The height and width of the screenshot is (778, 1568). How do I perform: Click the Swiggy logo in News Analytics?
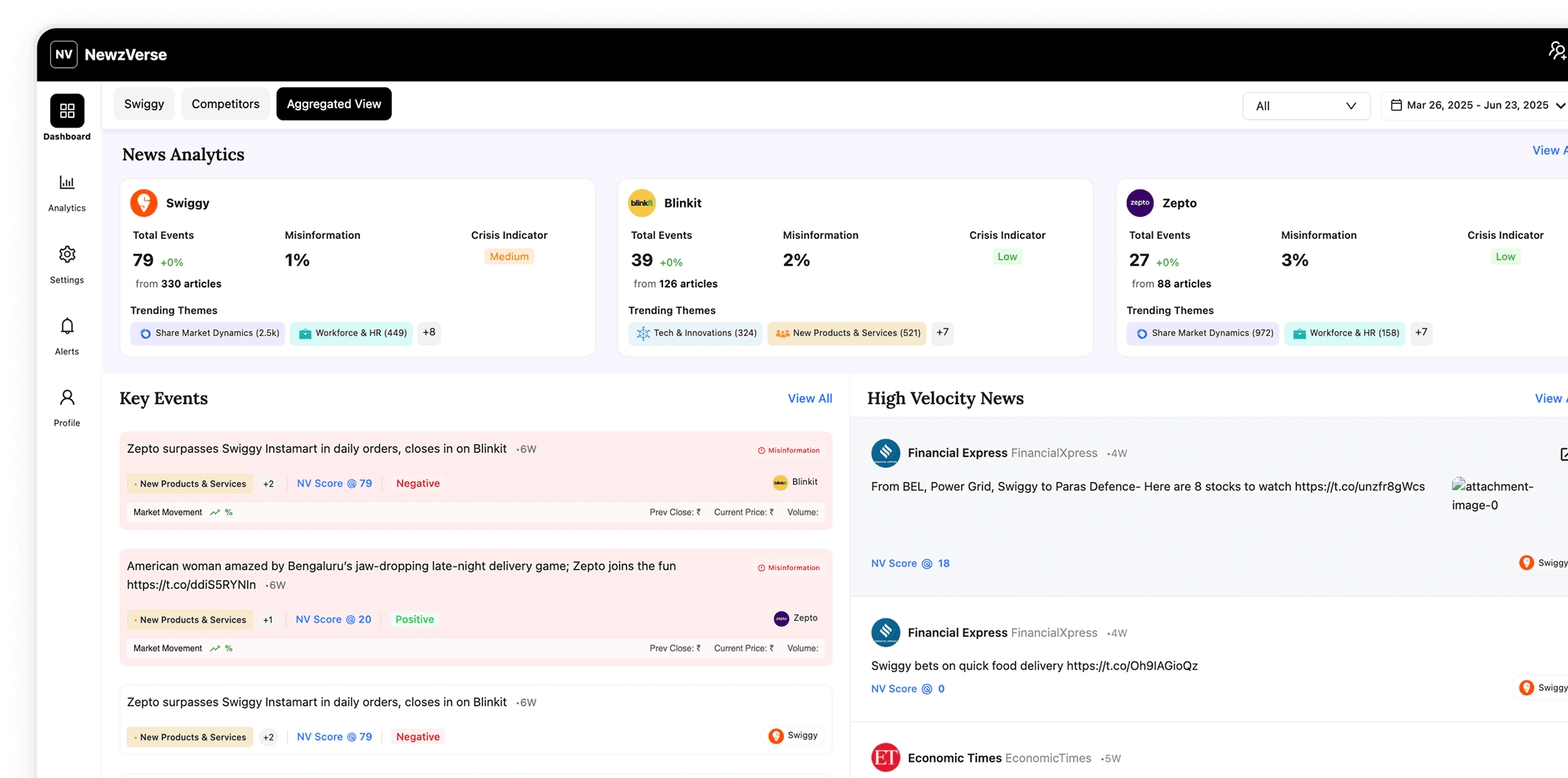click(144, 203)
